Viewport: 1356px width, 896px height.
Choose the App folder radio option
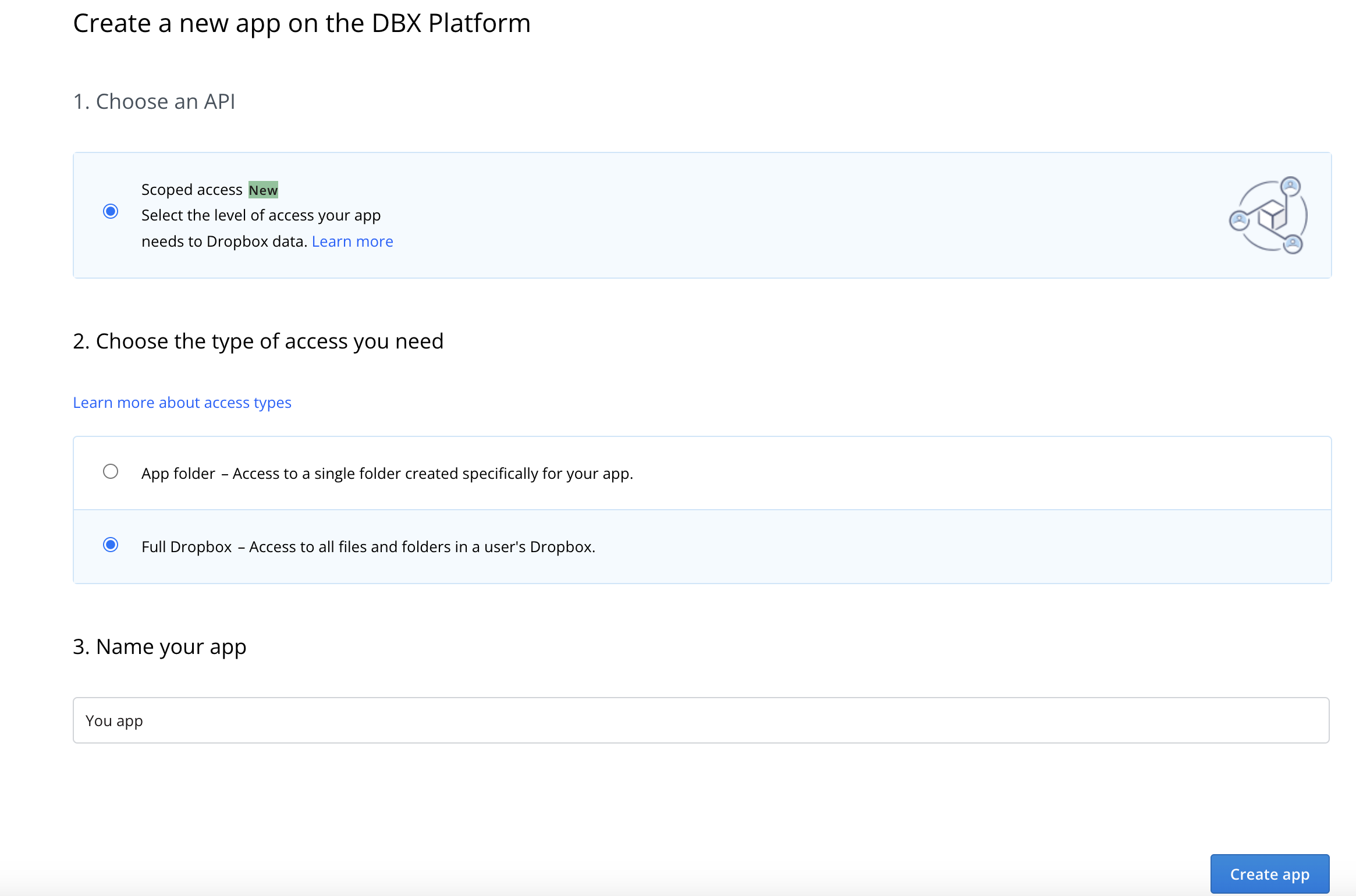[111, 471]
